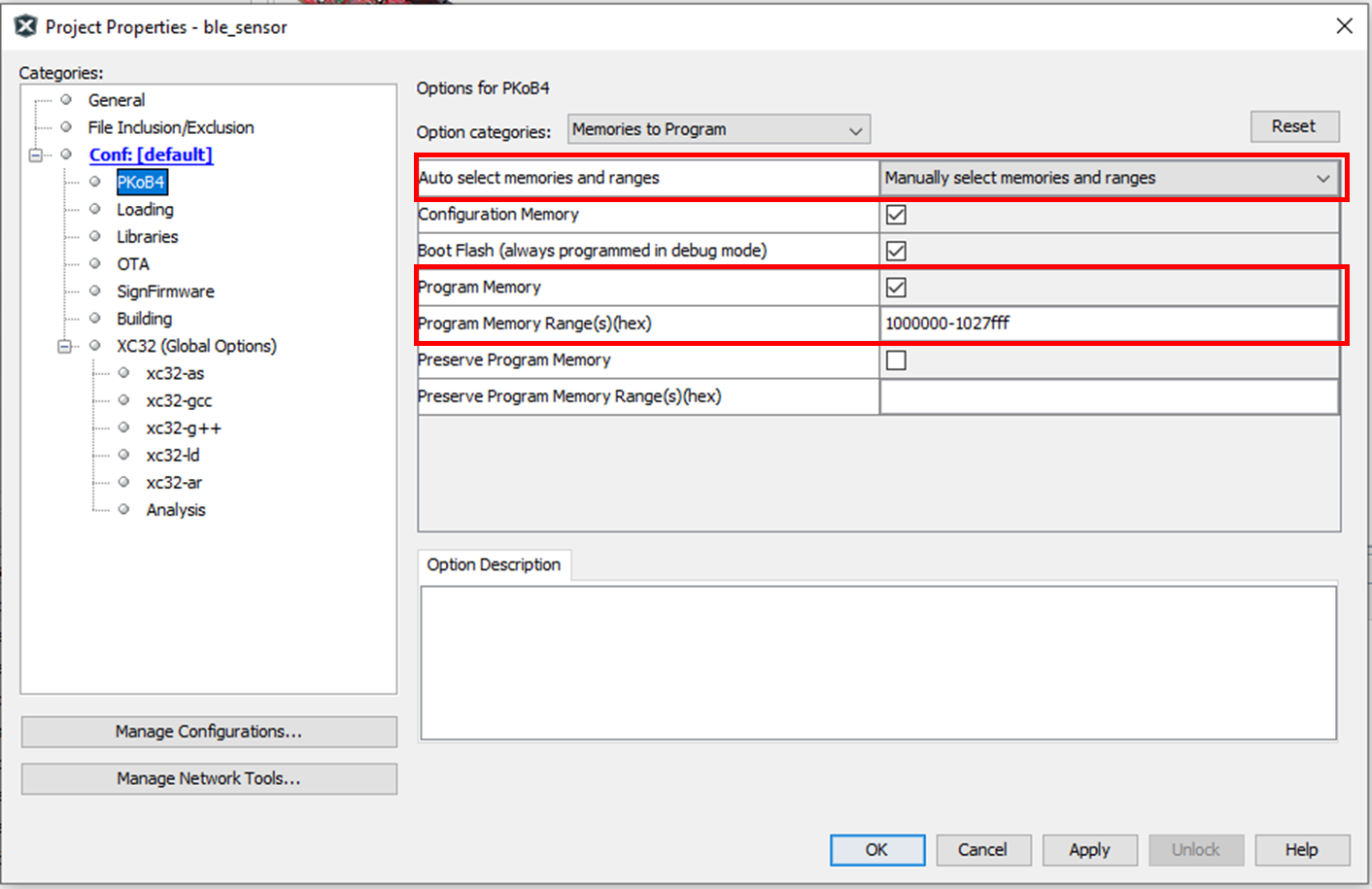Screen dimensions: 1372x889
Task: Select General category
Action: tap(117, 100)
